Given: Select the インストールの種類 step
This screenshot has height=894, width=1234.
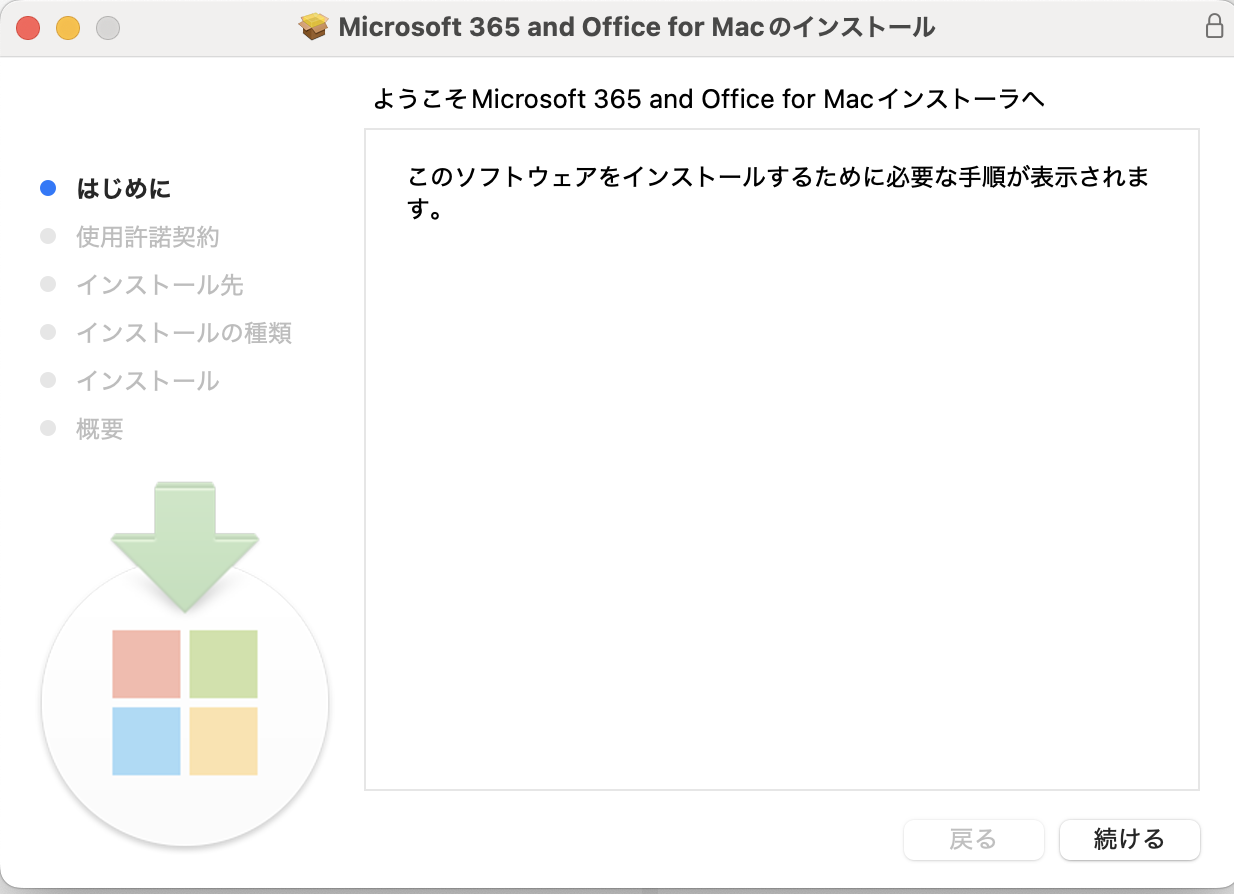Looking at the screenshot, I should coord(184,333).
